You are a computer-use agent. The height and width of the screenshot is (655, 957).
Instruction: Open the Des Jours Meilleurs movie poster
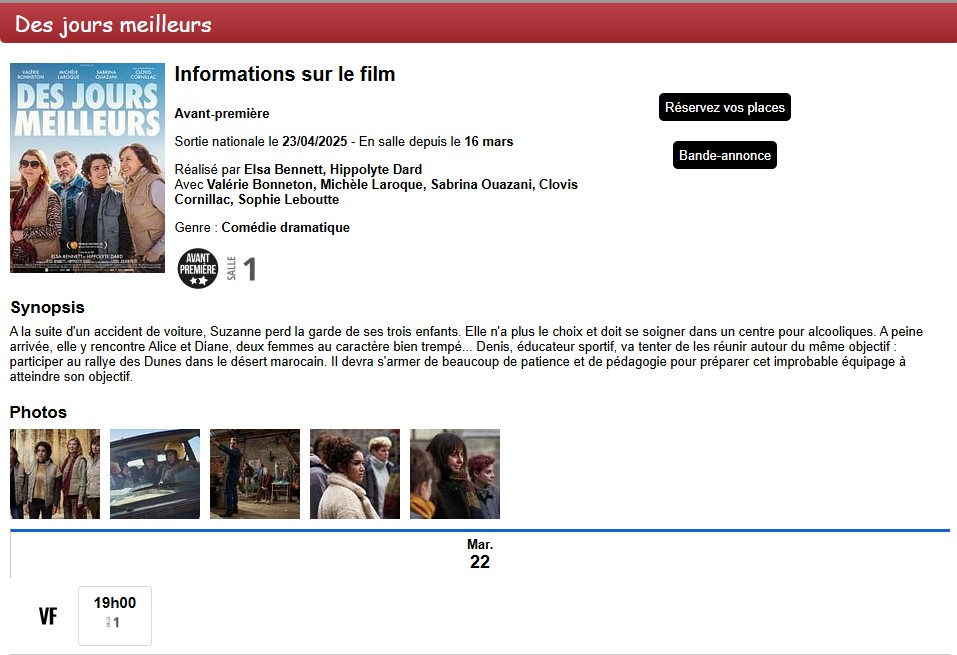pos(87,168)
